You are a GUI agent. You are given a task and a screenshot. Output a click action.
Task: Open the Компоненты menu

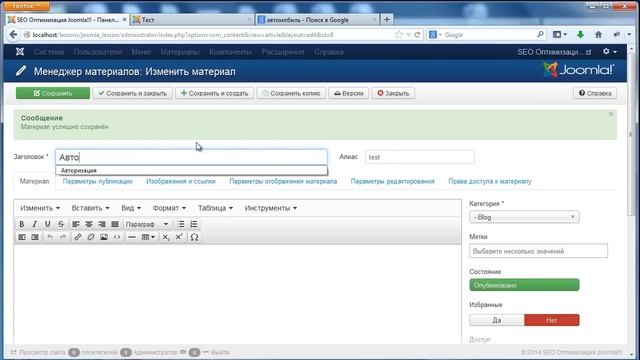[231, 52]
